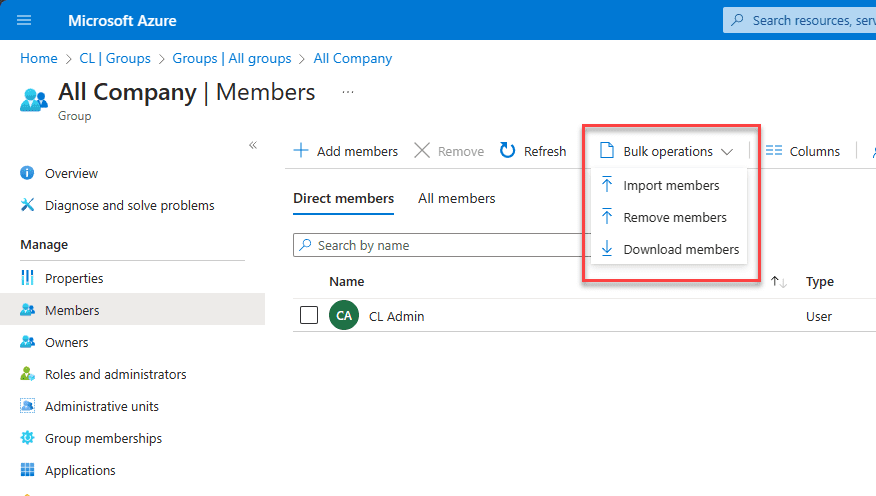Click the search magnifier in top bar
Viewport: 876px width, 496px height.
737,21
